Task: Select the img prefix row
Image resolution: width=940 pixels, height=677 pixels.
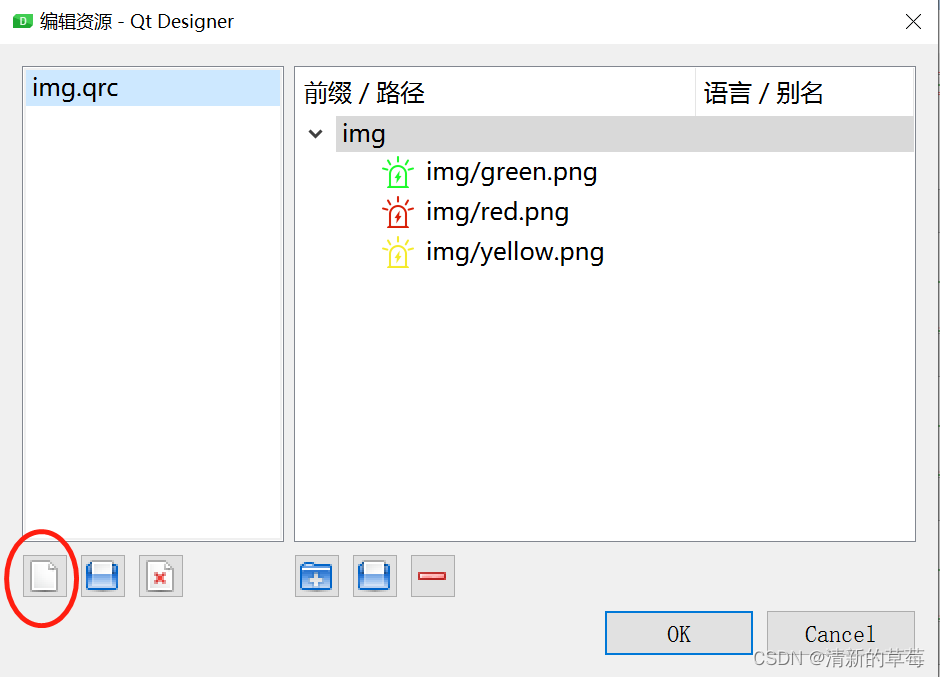Action: pyautogui.click(x=624, y=134)
